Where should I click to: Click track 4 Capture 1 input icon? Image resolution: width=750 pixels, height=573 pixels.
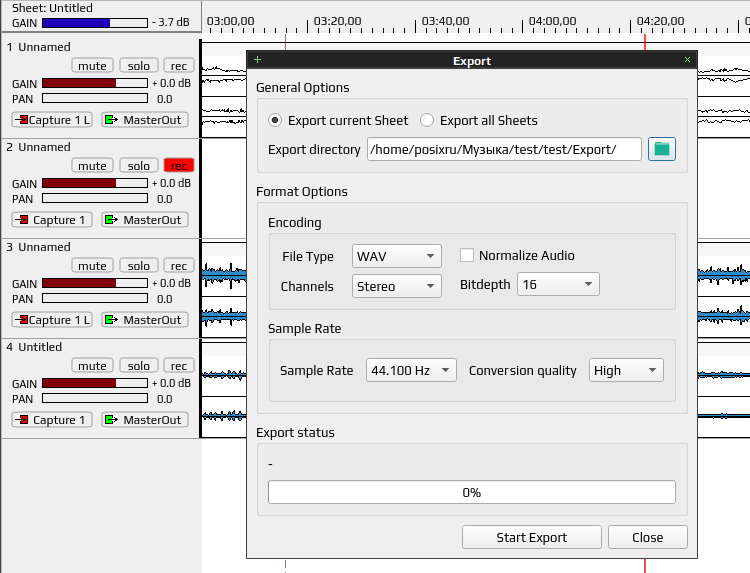coord(22,419)
